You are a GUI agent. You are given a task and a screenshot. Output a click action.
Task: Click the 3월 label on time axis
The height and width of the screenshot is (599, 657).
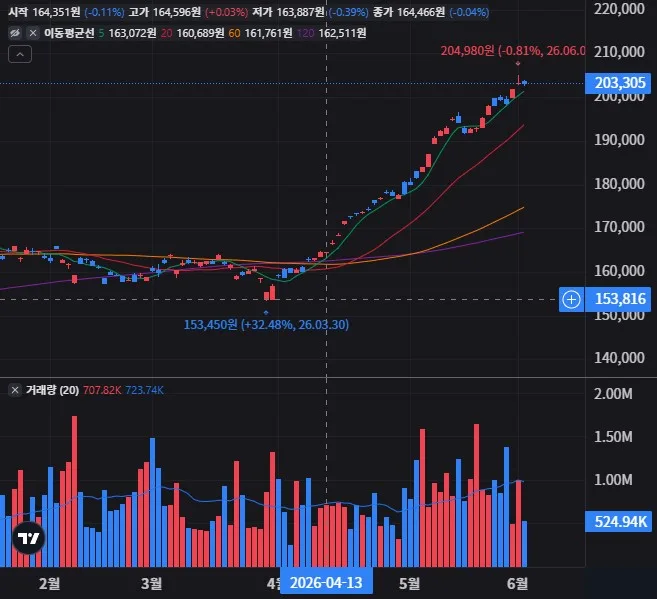(151, 583)
